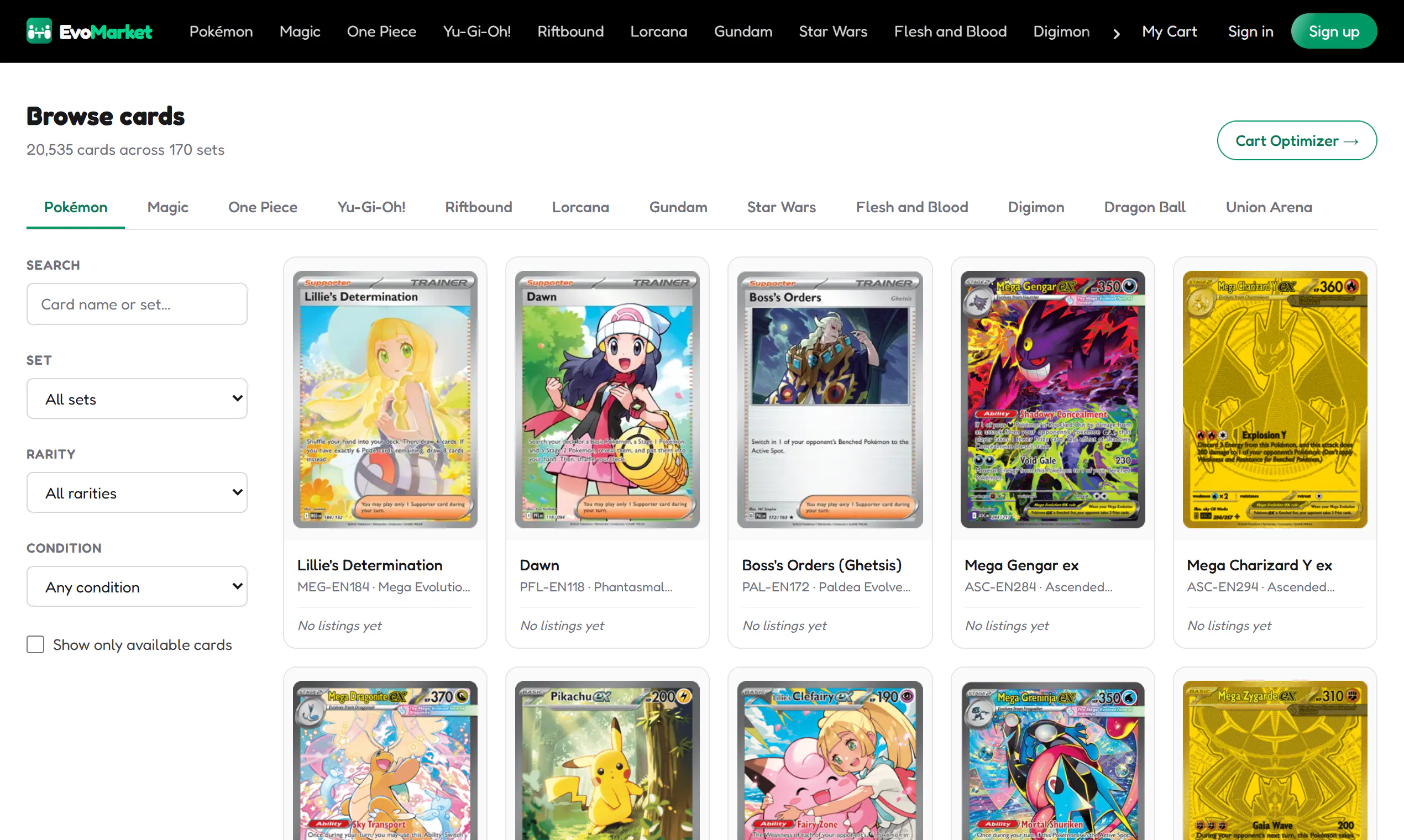Open the Mega Charizard Y ex card image

[1275, 399]
